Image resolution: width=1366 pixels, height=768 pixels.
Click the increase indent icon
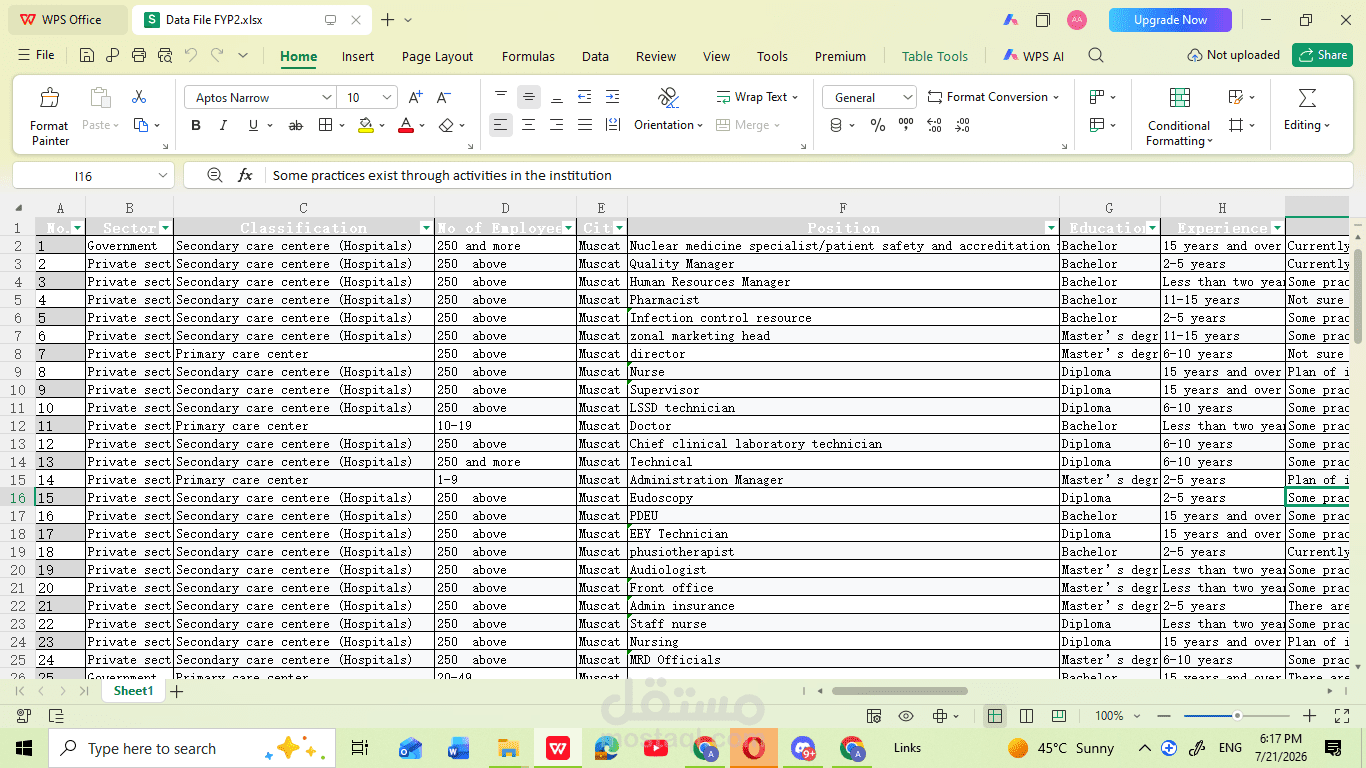coord(613,97)
